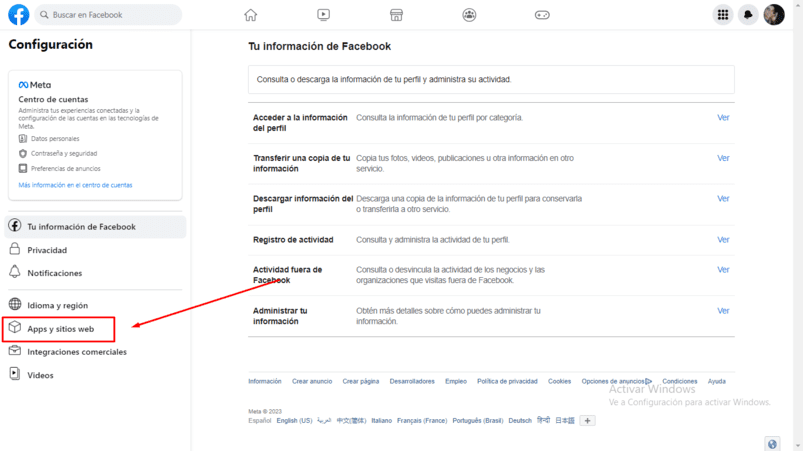Click Ver for Acceder a la información del perfil

point(723,118)
